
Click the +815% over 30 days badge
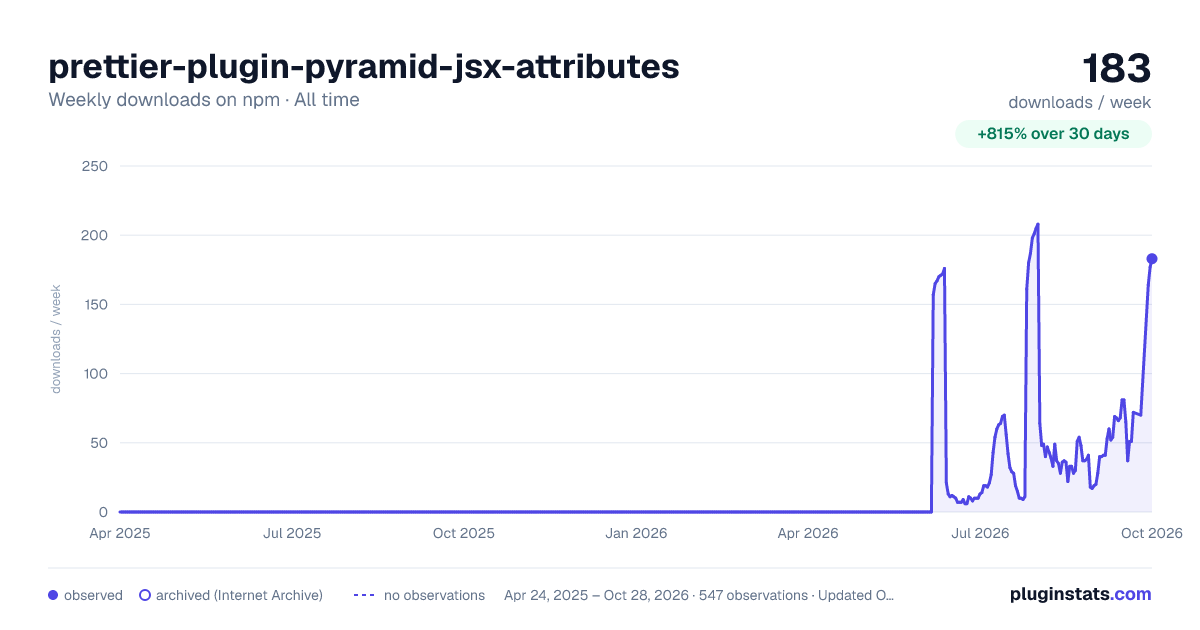pyautogui.click(x=1053, y=134)
